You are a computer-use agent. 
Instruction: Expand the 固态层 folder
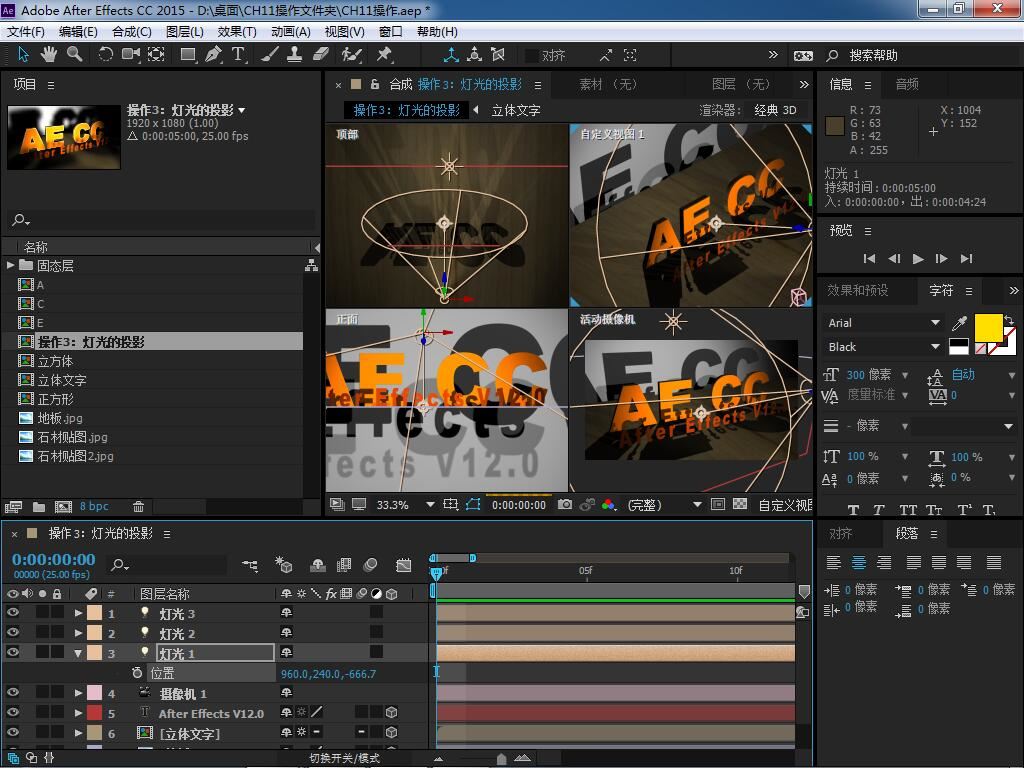[x=10, y=265]
